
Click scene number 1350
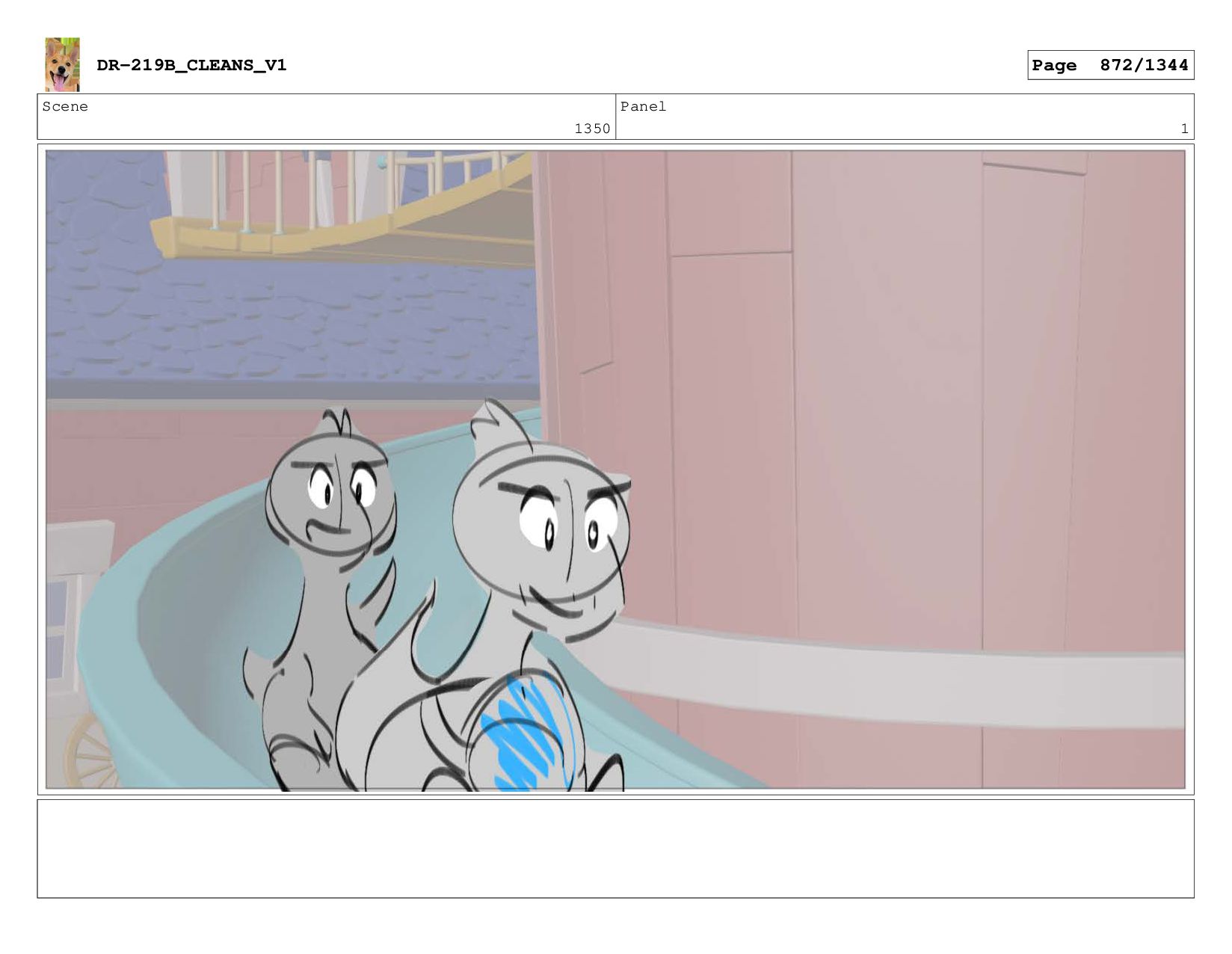coord(592,129)
